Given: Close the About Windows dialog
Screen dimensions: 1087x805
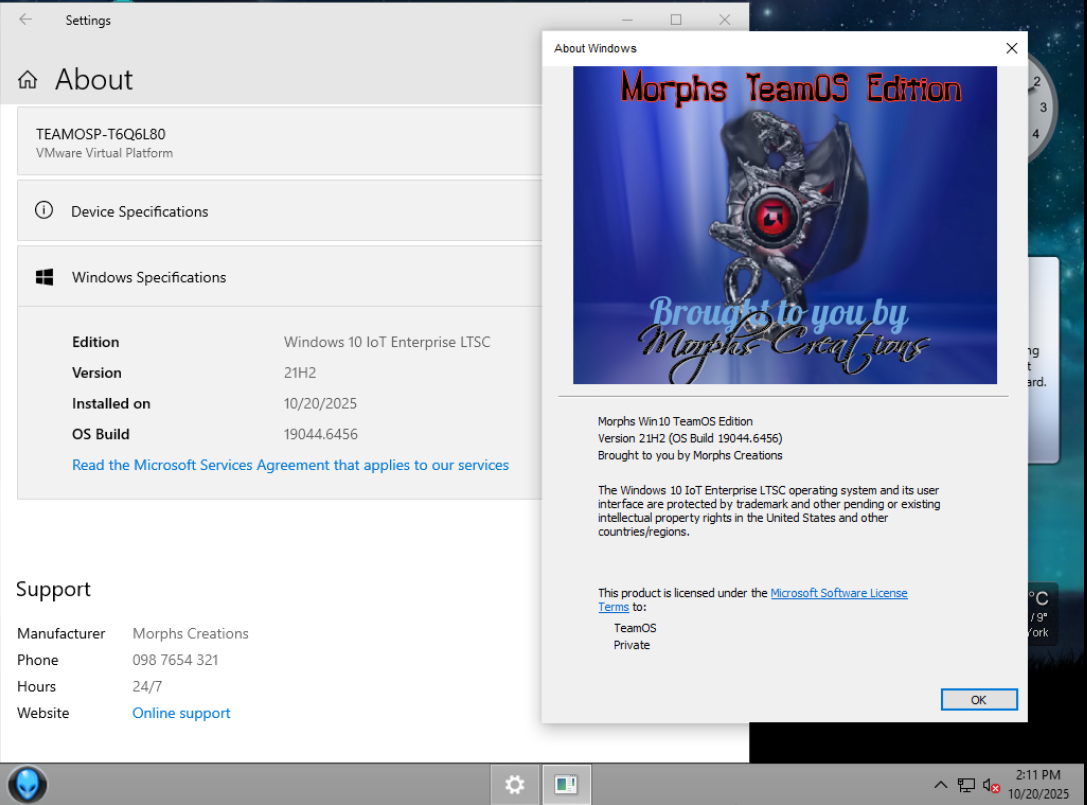Looking at the screenshot, I should pyautogui.click(x=1011, y=48).
